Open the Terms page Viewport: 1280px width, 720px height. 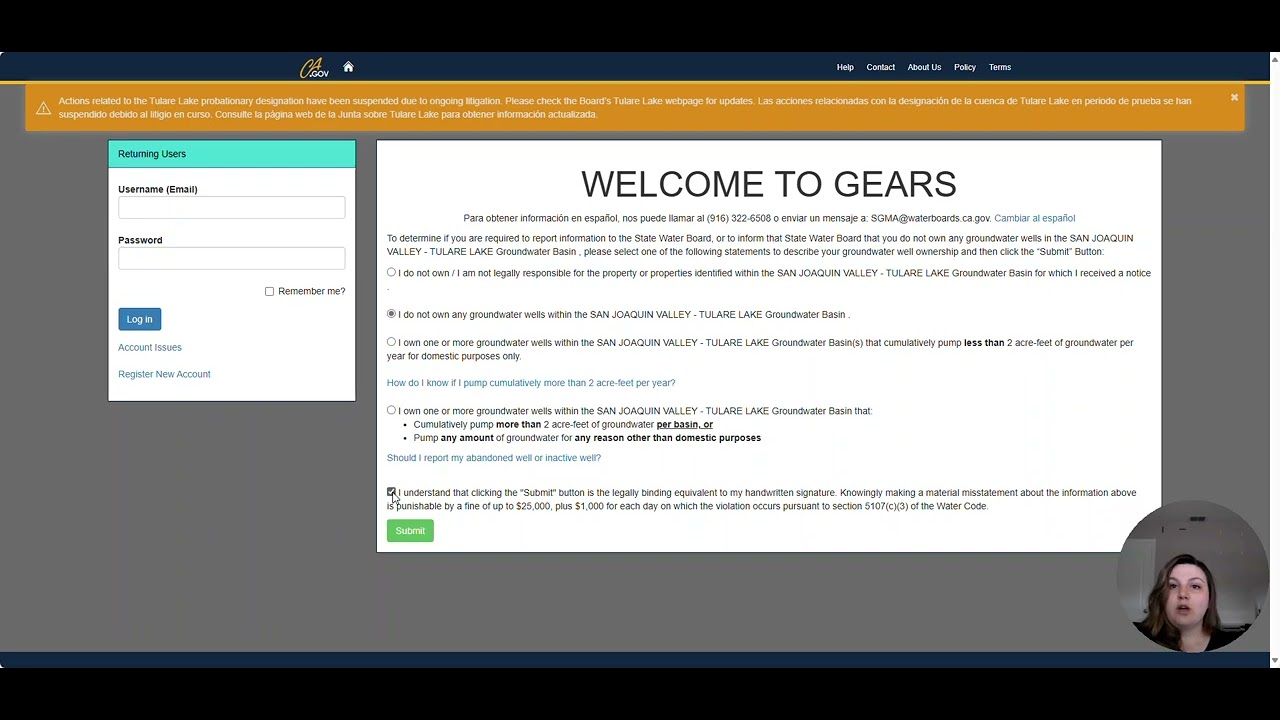pyautogui.click(x=1000, y=67)
